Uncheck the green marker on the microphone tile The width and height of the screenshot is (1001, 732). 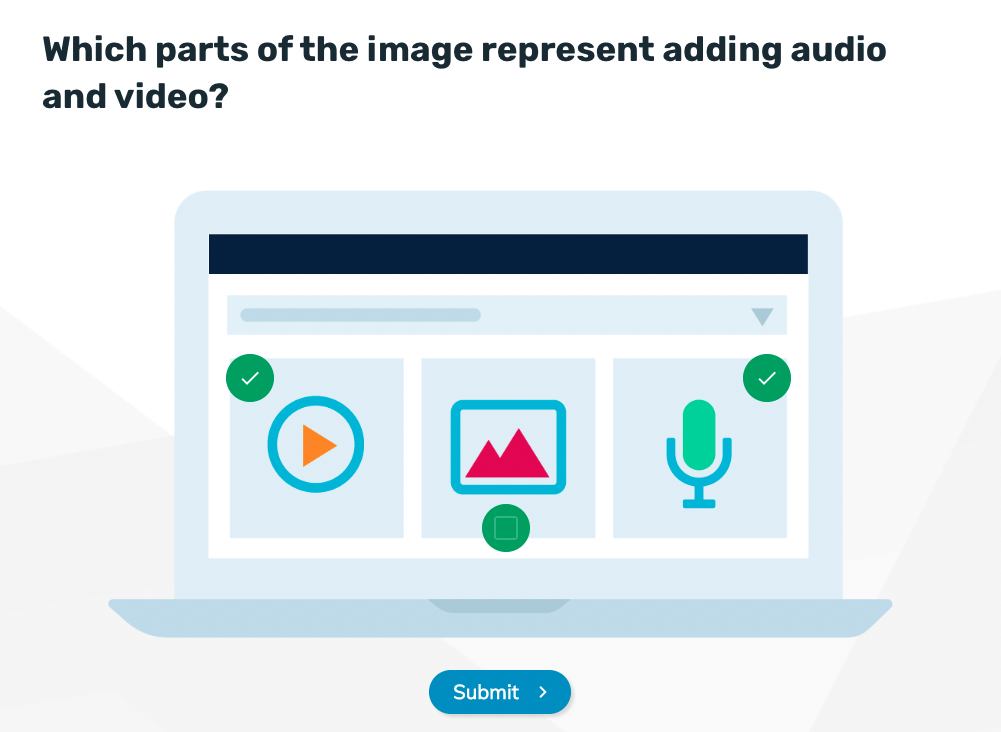tap(767, 378)
